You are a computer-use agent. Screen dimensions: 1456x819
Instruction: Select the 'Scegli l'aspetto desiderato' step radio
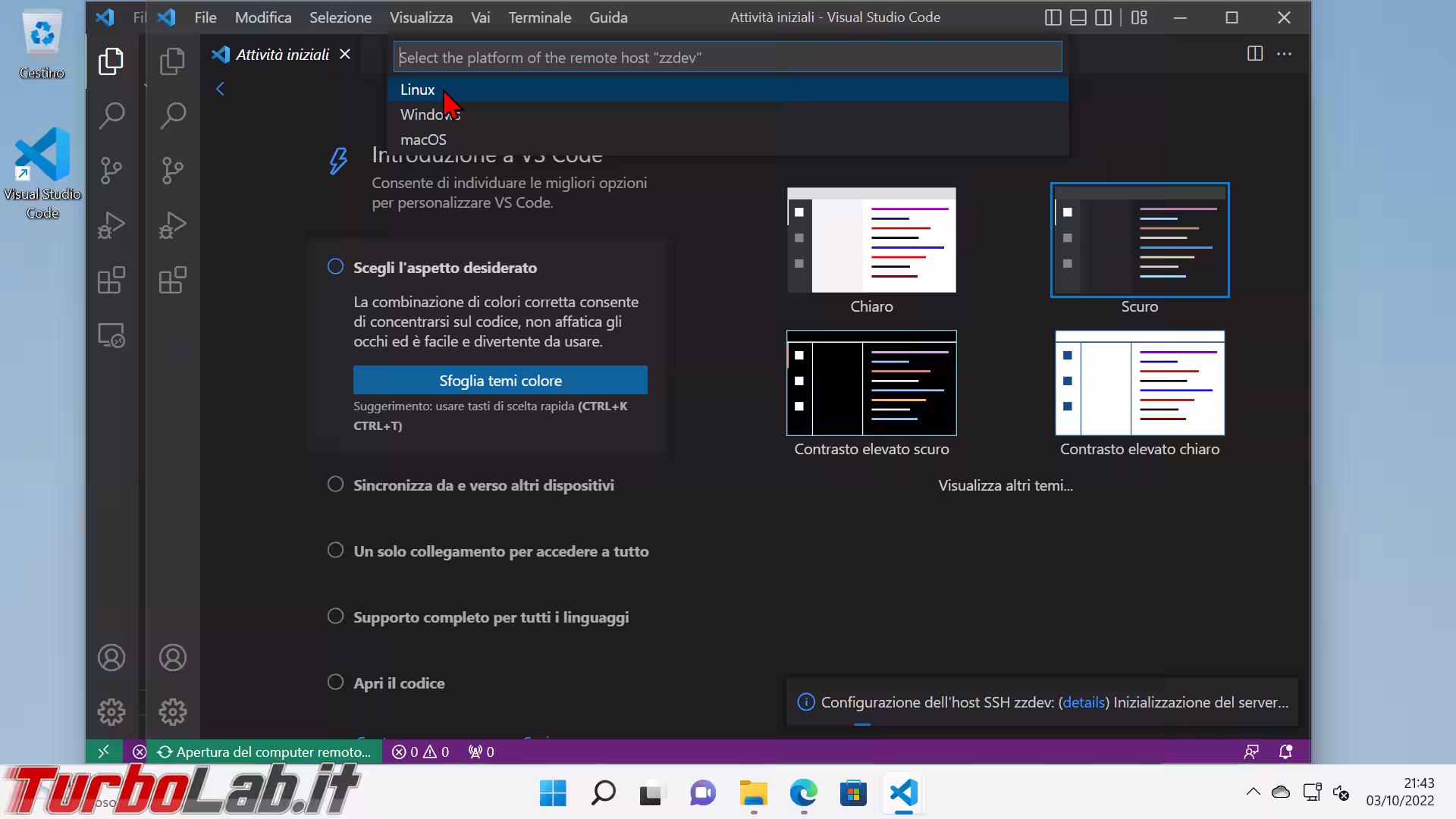(x=335, y=267)
